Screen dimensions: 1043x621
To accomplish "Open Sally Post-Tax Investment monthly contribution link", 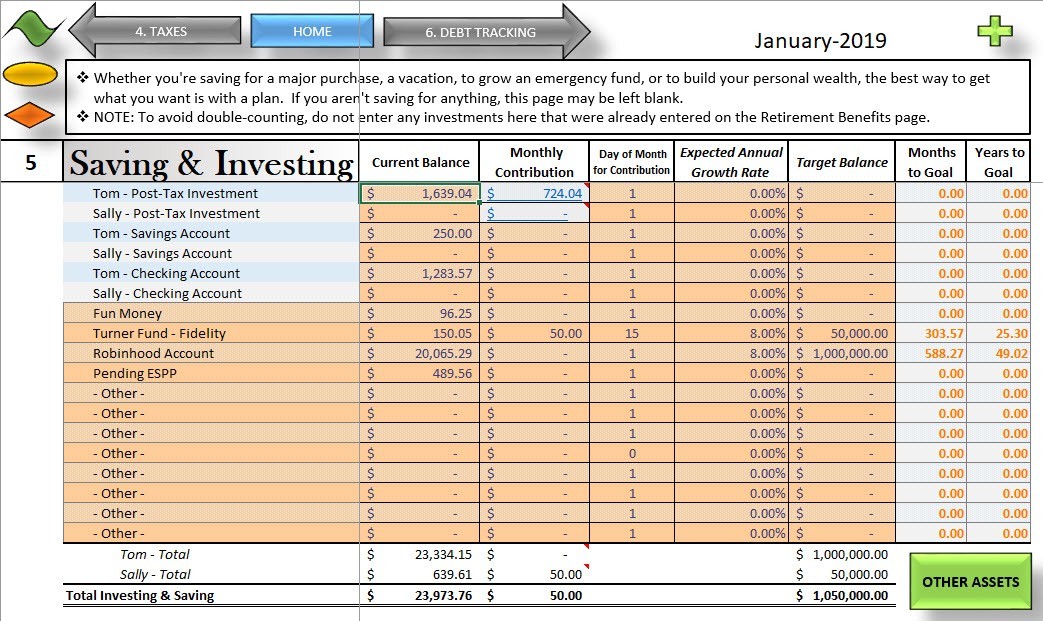I will tap(534, 213).
